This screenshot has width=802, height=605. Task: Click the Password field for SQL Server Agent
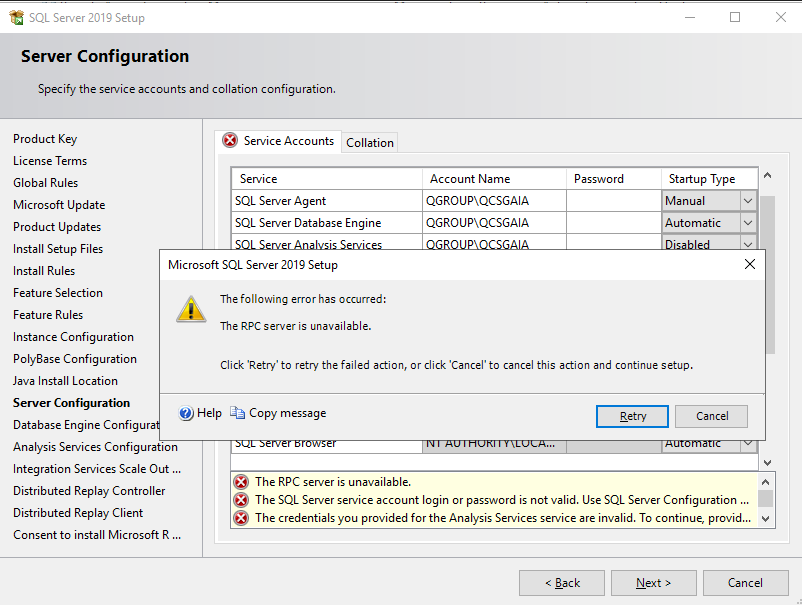[613, 200]
